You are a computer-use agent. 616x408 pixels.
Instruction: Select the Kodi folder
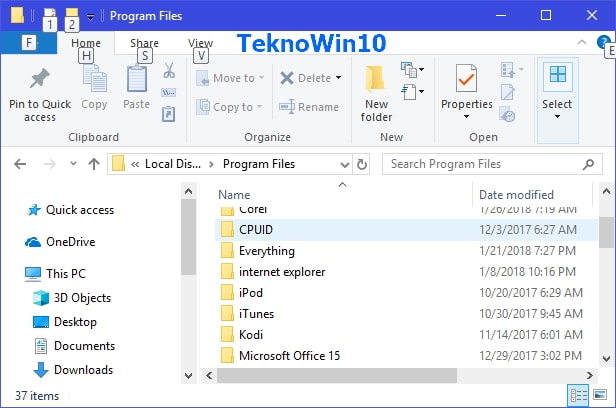pyautogui.click(x=406, y=335)
